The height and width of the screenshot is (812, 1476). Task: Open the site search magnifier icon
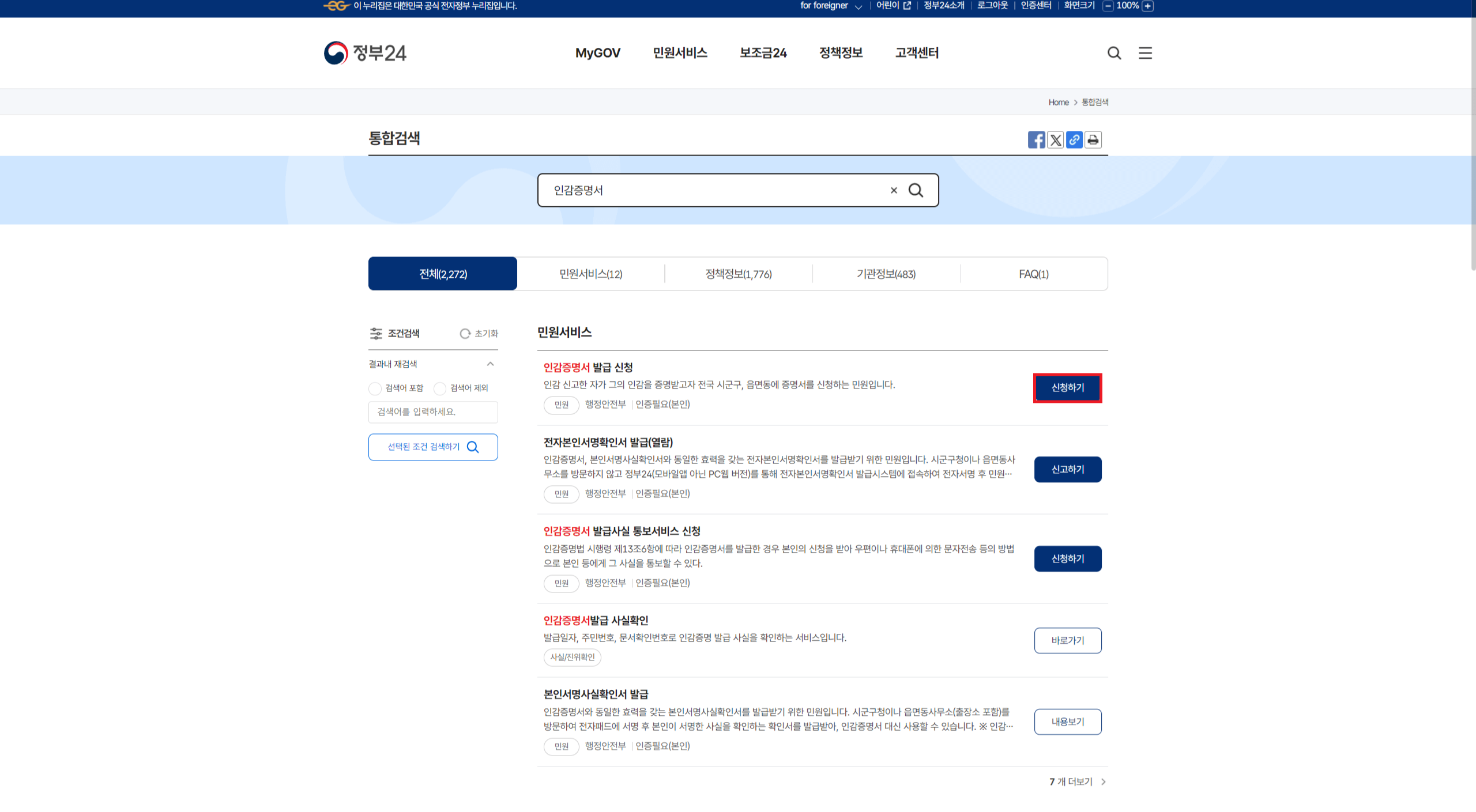click(x=1114, y=53)
